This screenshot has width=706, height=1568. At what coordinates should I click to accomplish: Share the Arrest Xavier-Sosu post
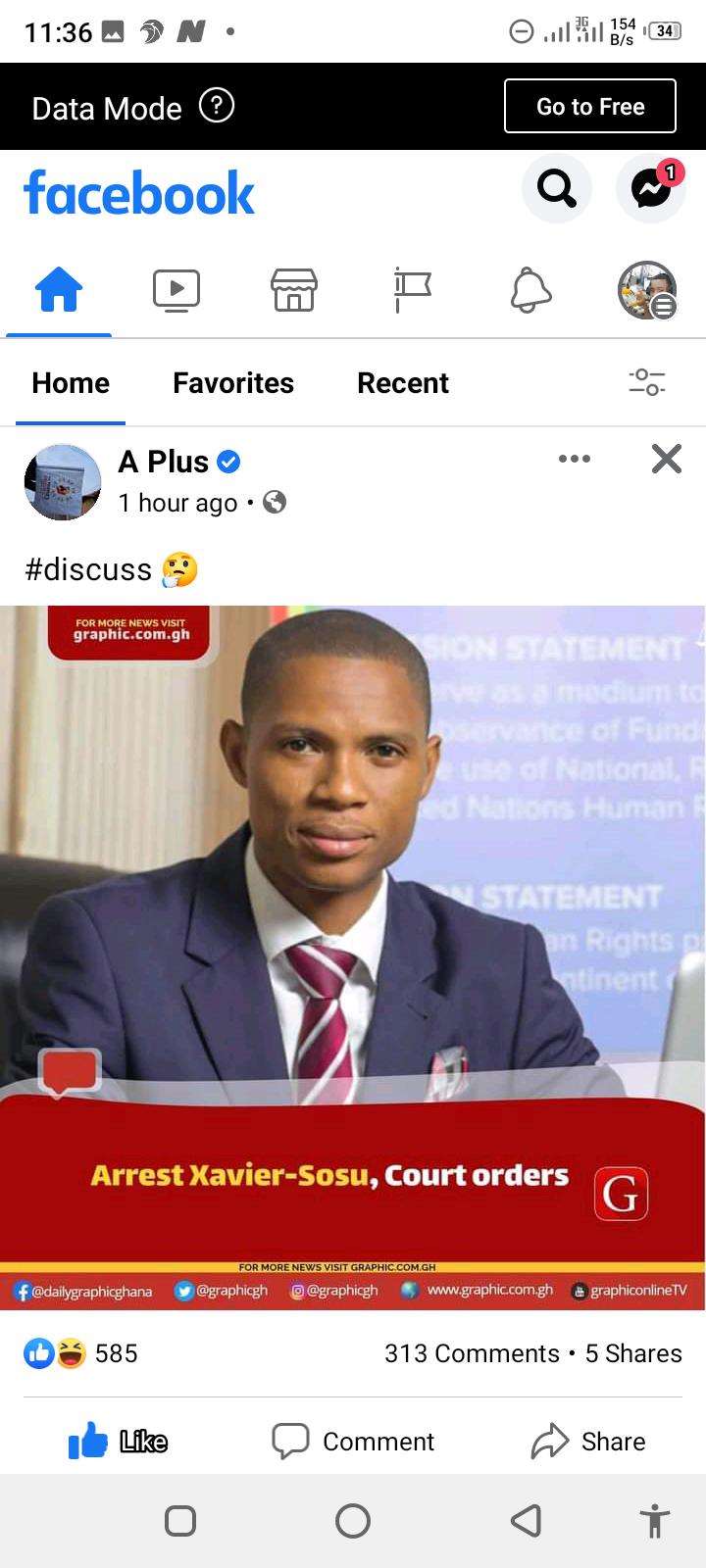[588, 1441]
